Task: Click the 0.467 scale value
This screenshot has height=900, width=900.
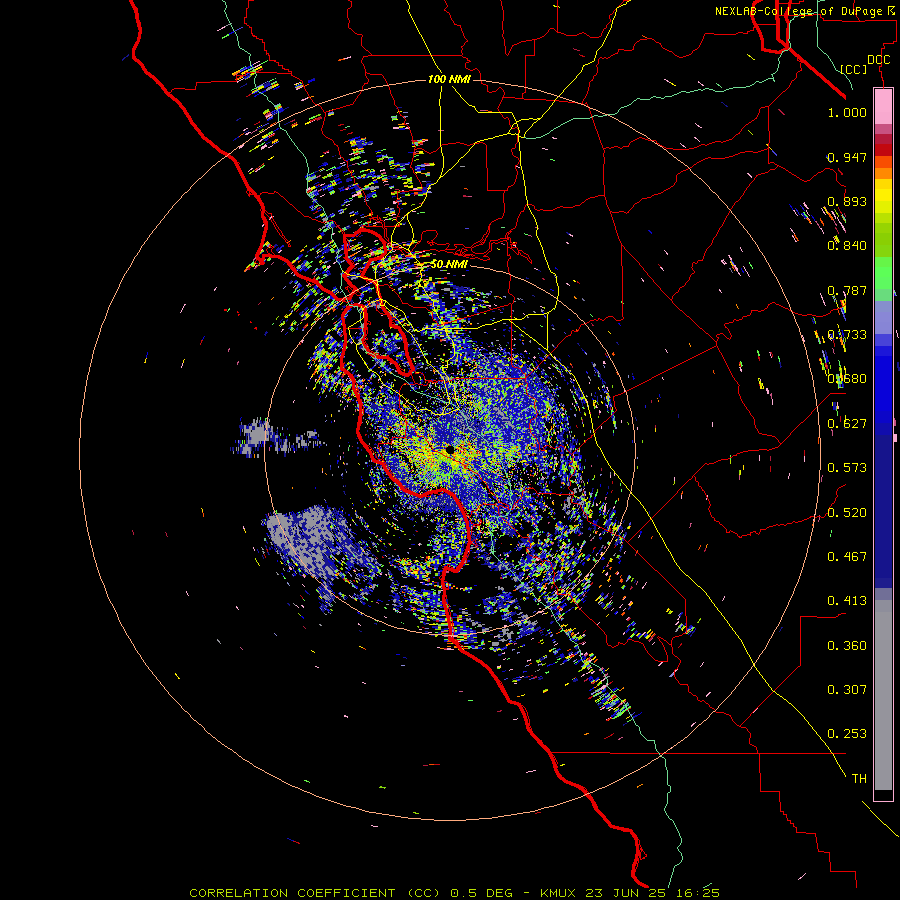Action: (x=847, y=557)
